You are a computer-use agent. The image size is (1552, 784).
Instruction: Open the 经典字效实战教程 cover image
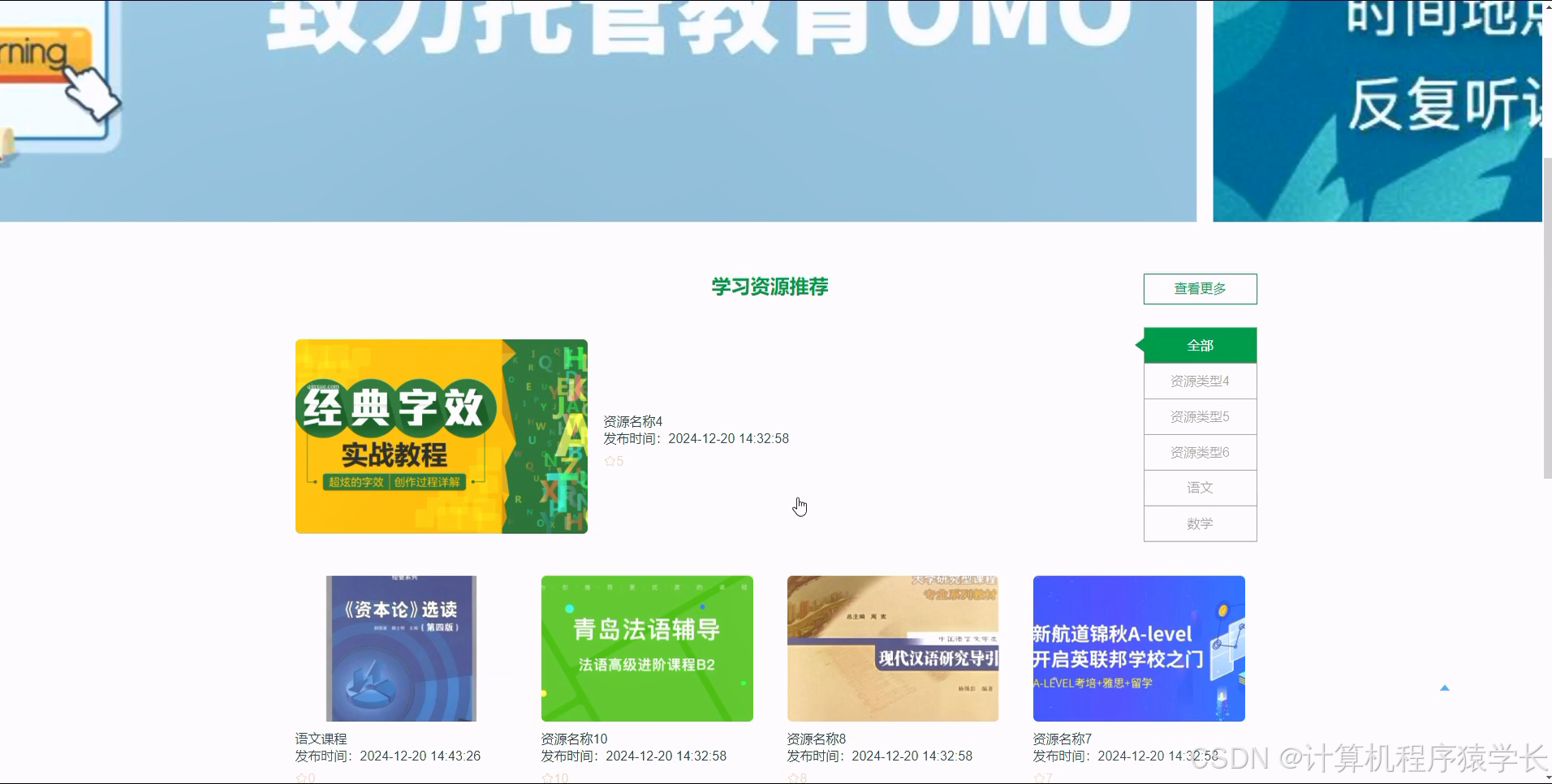440,436
